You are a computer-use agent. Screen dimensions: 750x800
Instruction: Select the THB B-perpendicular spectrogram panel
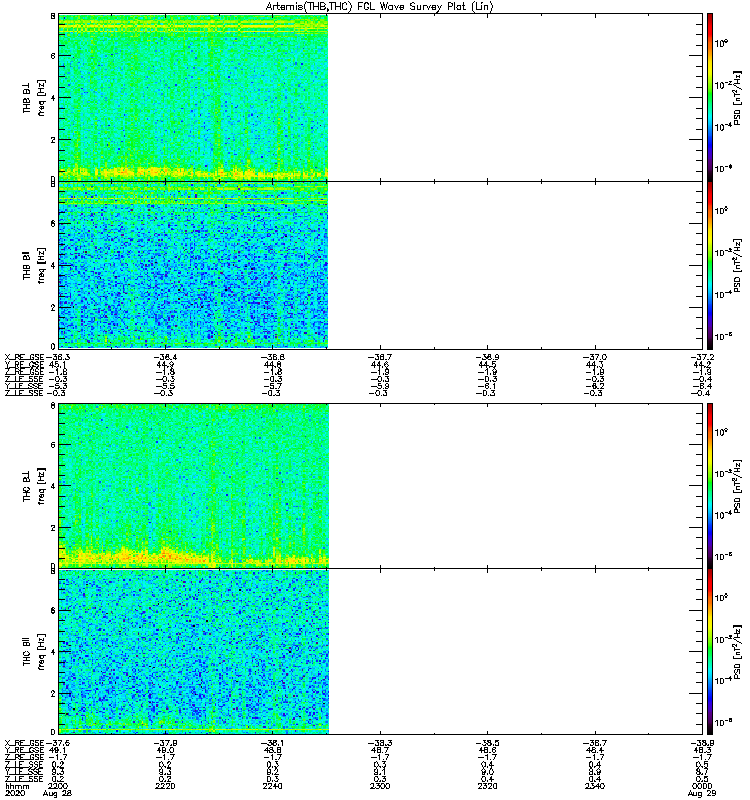point(381,97)
